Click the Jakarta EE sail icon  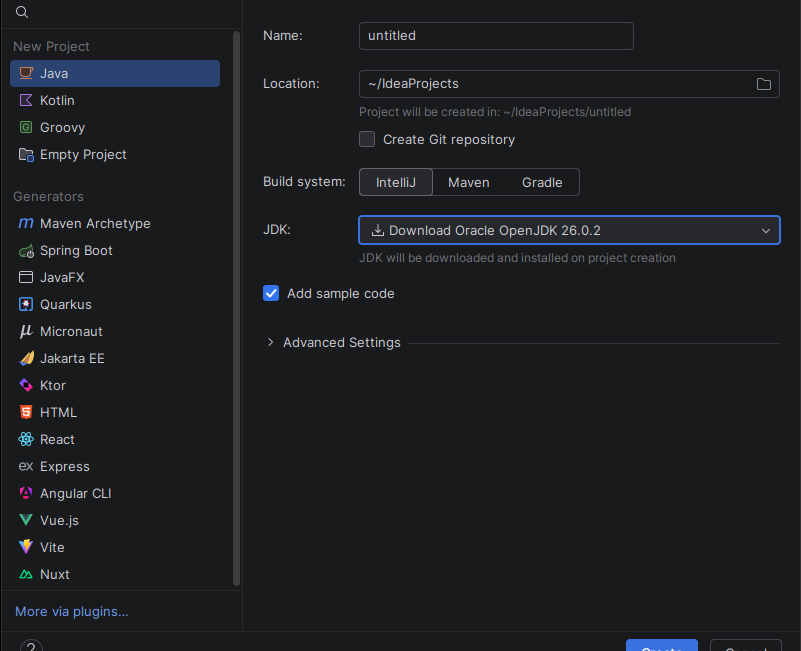[26, 358]
